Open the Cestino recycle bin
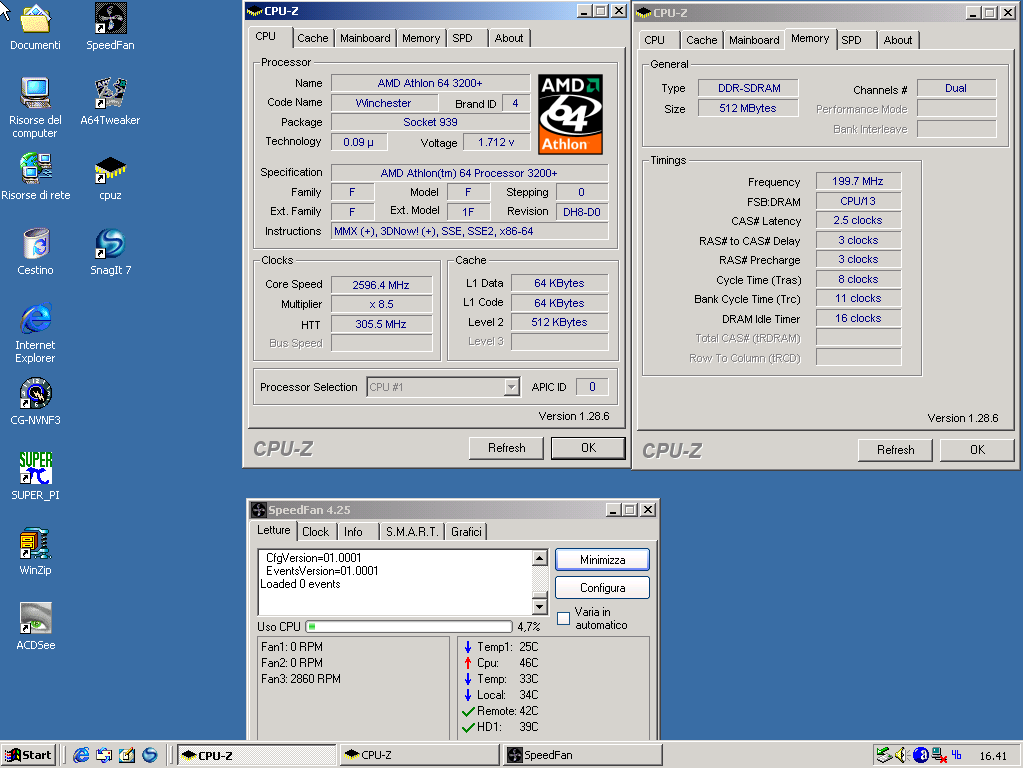The image size is (1023, 768). pyautogui.click(x=35, y=245)
